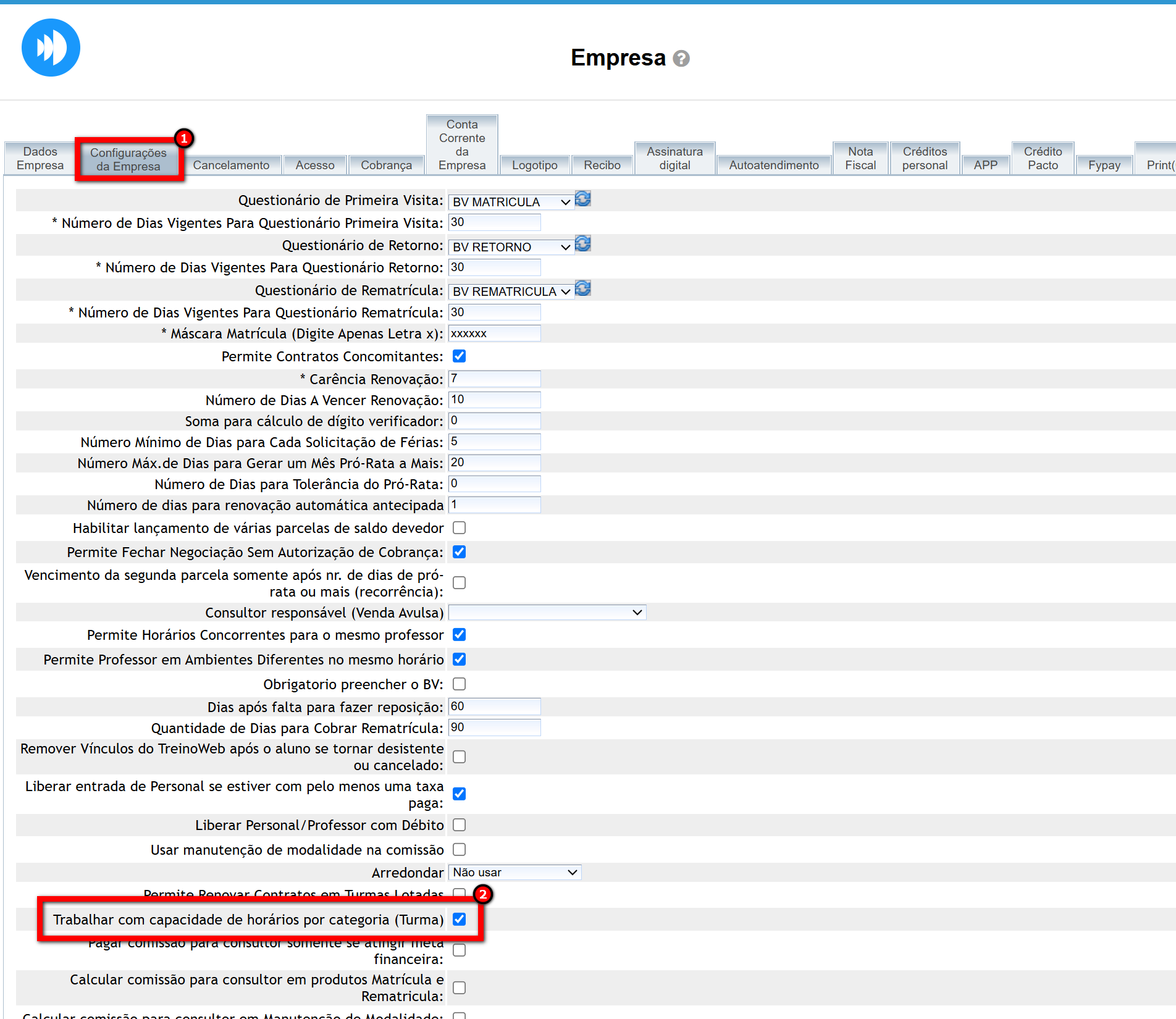The image size is (1176, 1019).
Task: Expand the Consultor responsável dropdown
Action: click(x=547, y=613)
